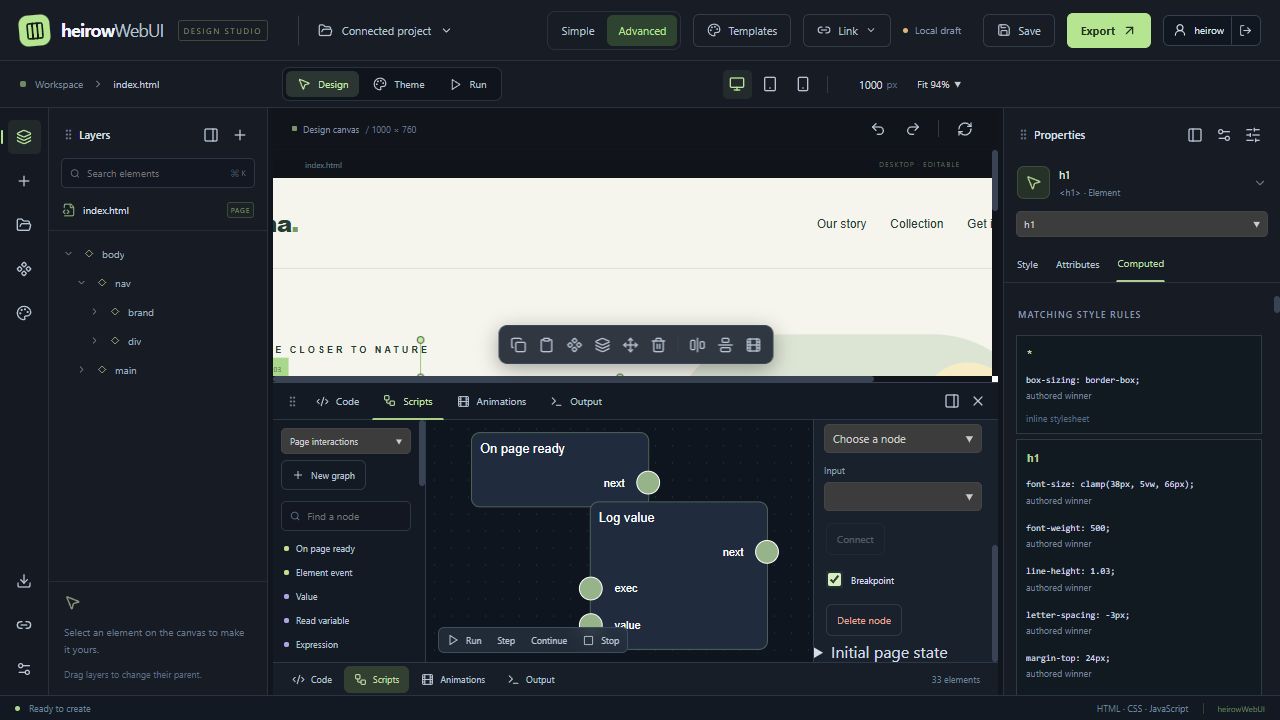This screenshot has width=1280, height=720.
Task: Open the Fit 94% zoom dropdown
Action: (939, 85)
